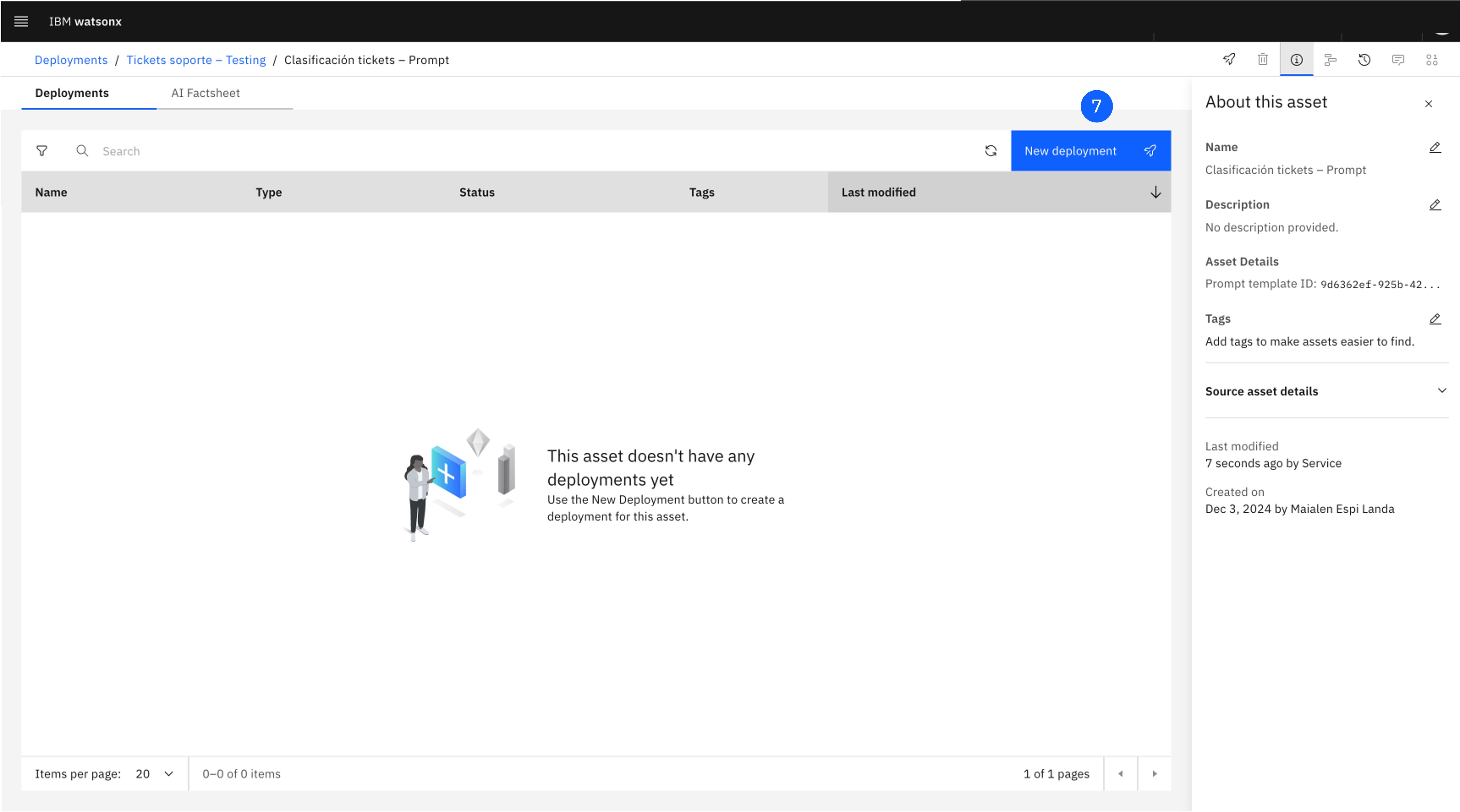Go to the previous page arrow
The image size is (1460, 812).
point(1121,774)
